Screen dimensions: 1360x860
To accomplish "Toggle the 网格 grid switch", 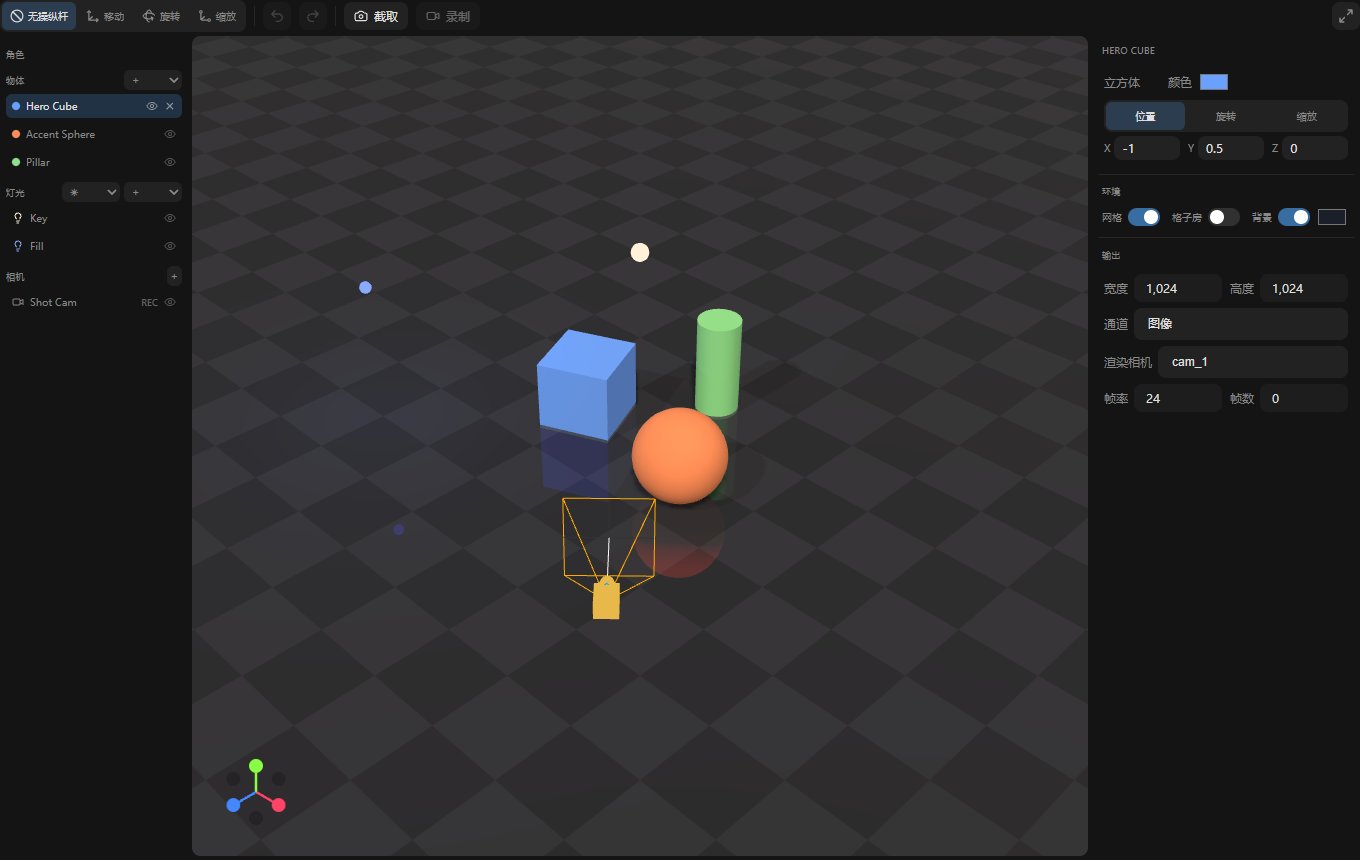I will pos(1144,217).
